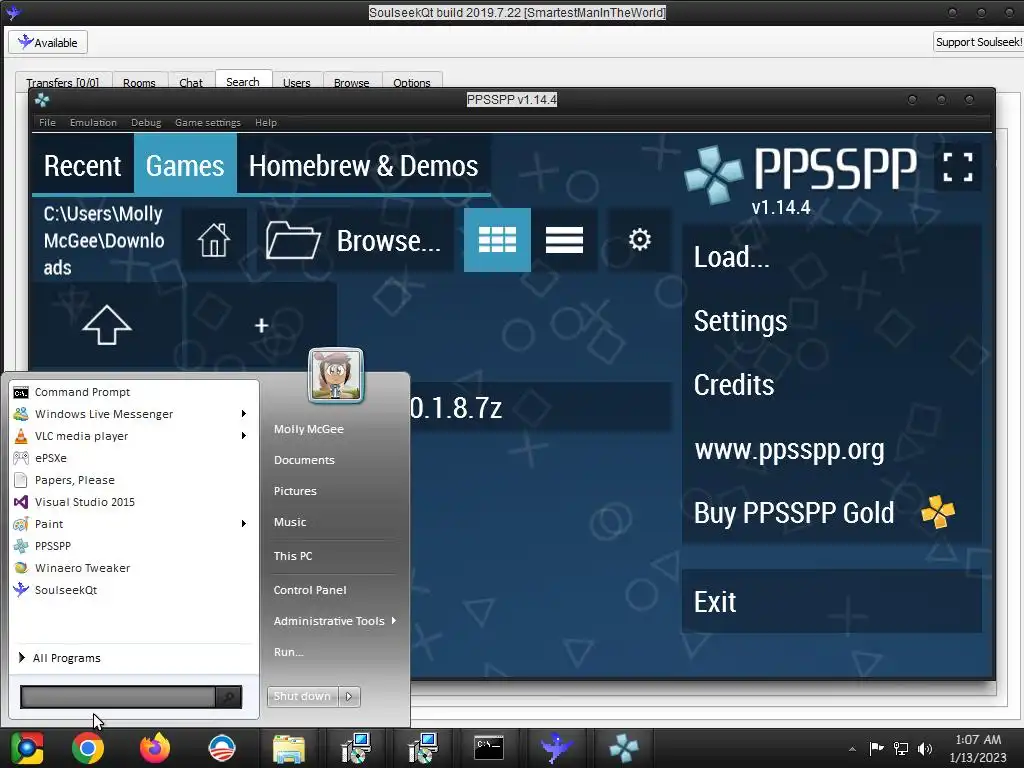Viewport: 1024px width, 768px height.
Task: Go up one folder with the up arrow
Action: (x=107, y=325)
